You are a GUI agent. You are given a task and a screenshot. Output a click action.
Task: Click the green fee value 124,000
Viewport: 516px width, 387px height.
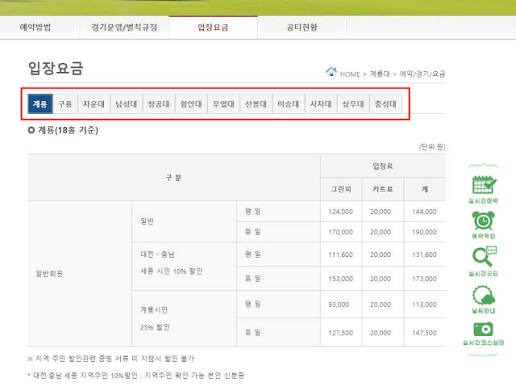click(x=341, y=211)
